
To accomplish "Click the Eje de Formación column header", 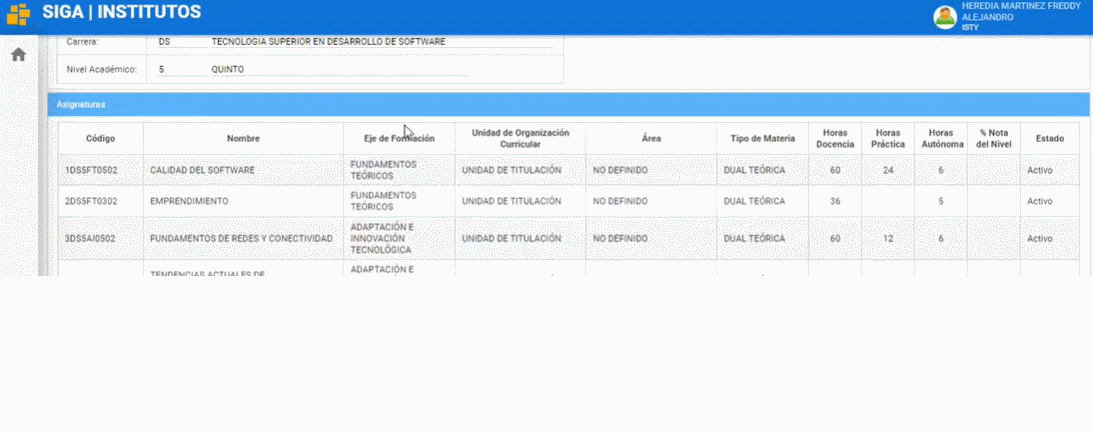I will click(399, 139).
